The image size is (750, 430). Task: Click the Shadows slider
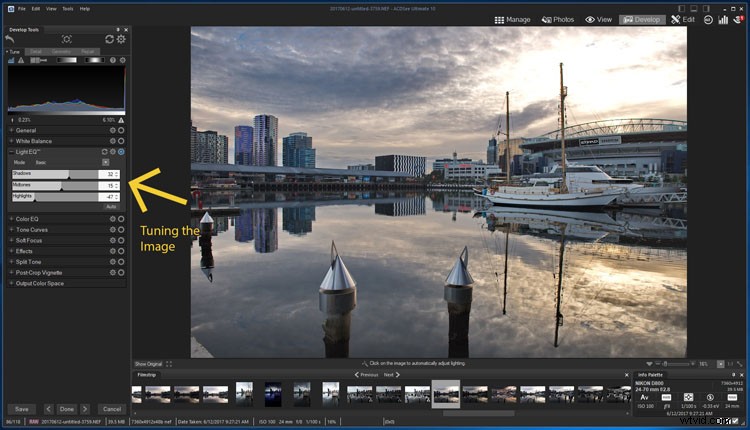tap(55, 174)
